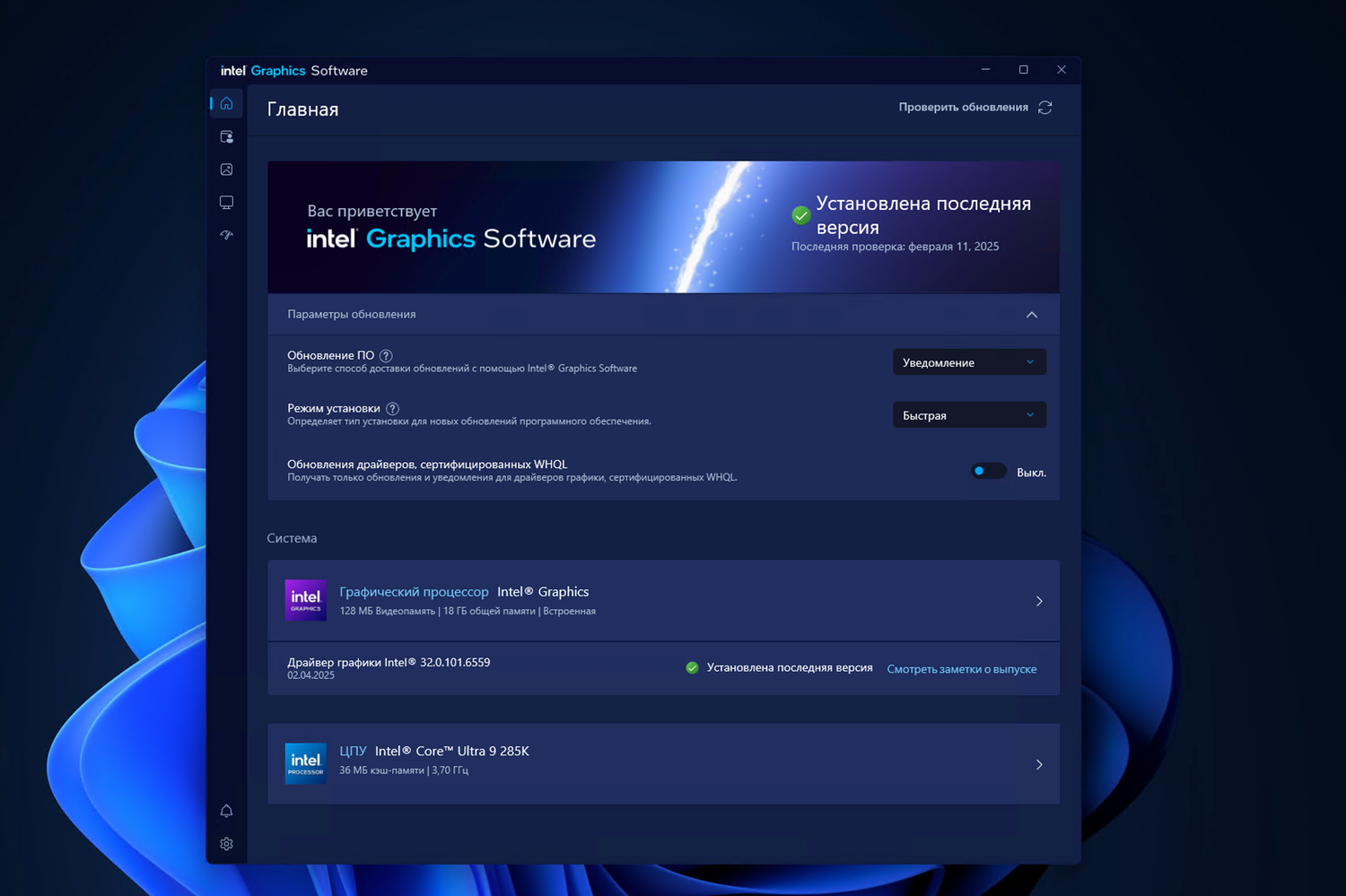Click the text Последняя проверка: февраля 11, 2025
Image resolution: width=1346 pixels, height=896 pixels.
click(895, 247)
